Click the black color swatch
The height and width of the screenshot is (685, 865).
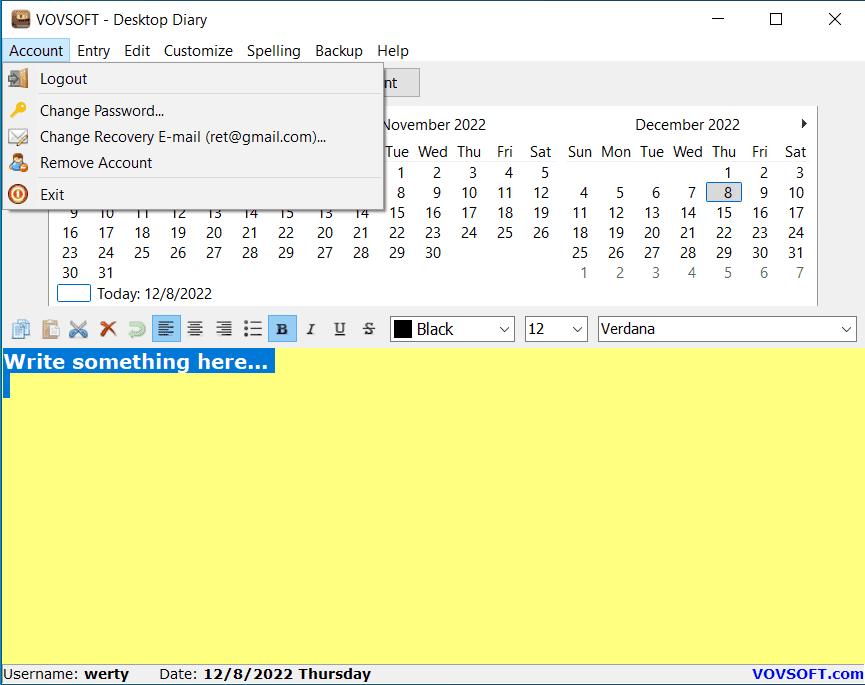tap(403, 329)
